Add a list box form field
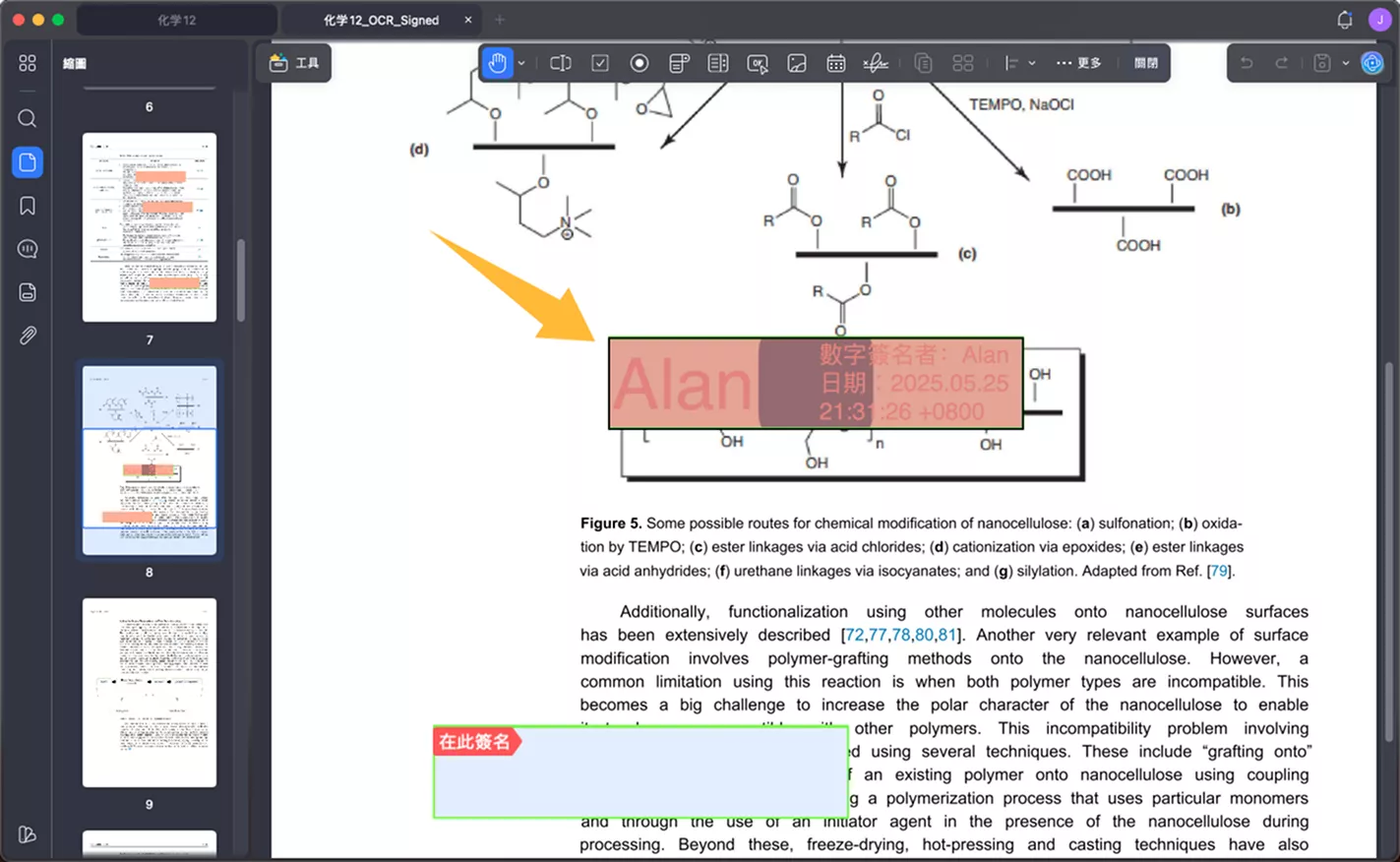The height and width of the screenshot is (862, 1400). tap(718, 63)
